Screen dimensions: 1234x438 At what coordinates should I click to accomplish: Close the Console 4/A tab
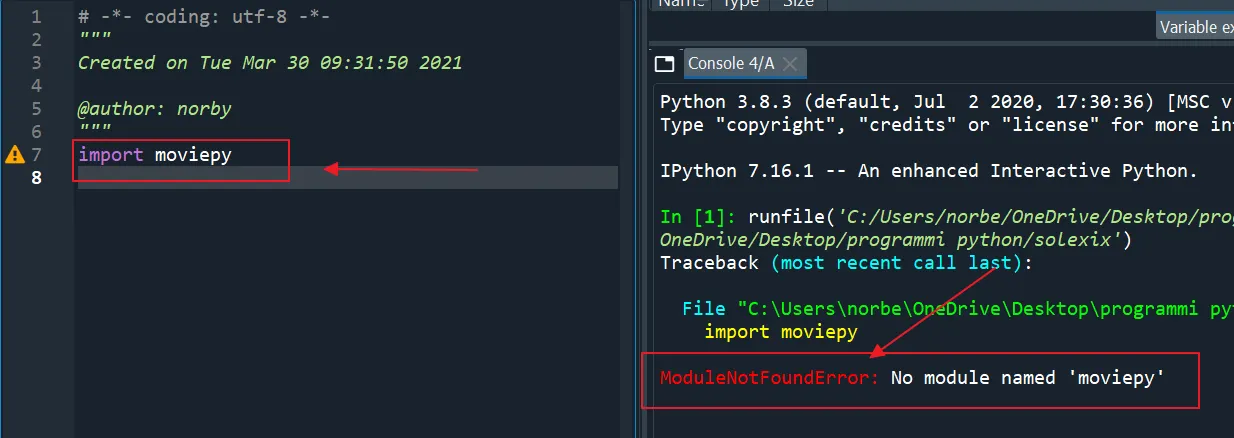(x=790, y=64)
